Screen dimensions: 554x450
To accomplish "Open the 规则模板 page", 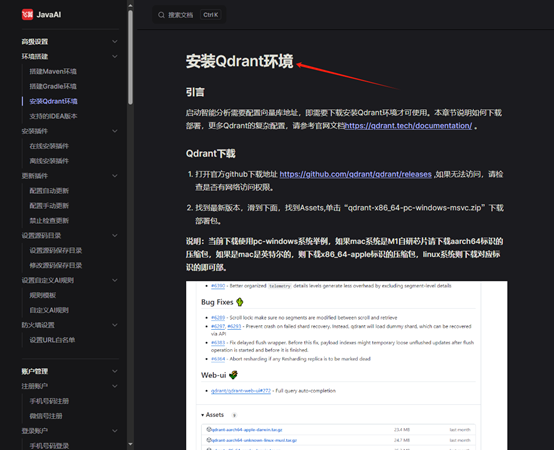I will click(x=43, y=295).
